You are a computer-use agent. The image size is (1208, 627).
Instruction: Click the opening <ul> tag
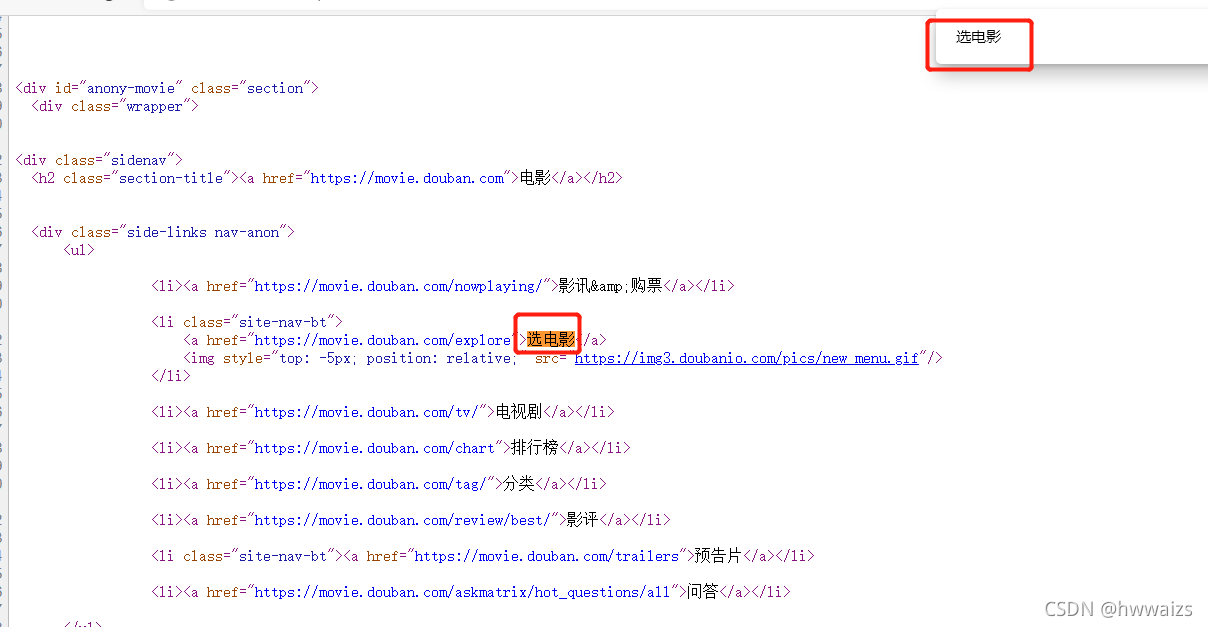pyautogui.click(x=79, y=250)
